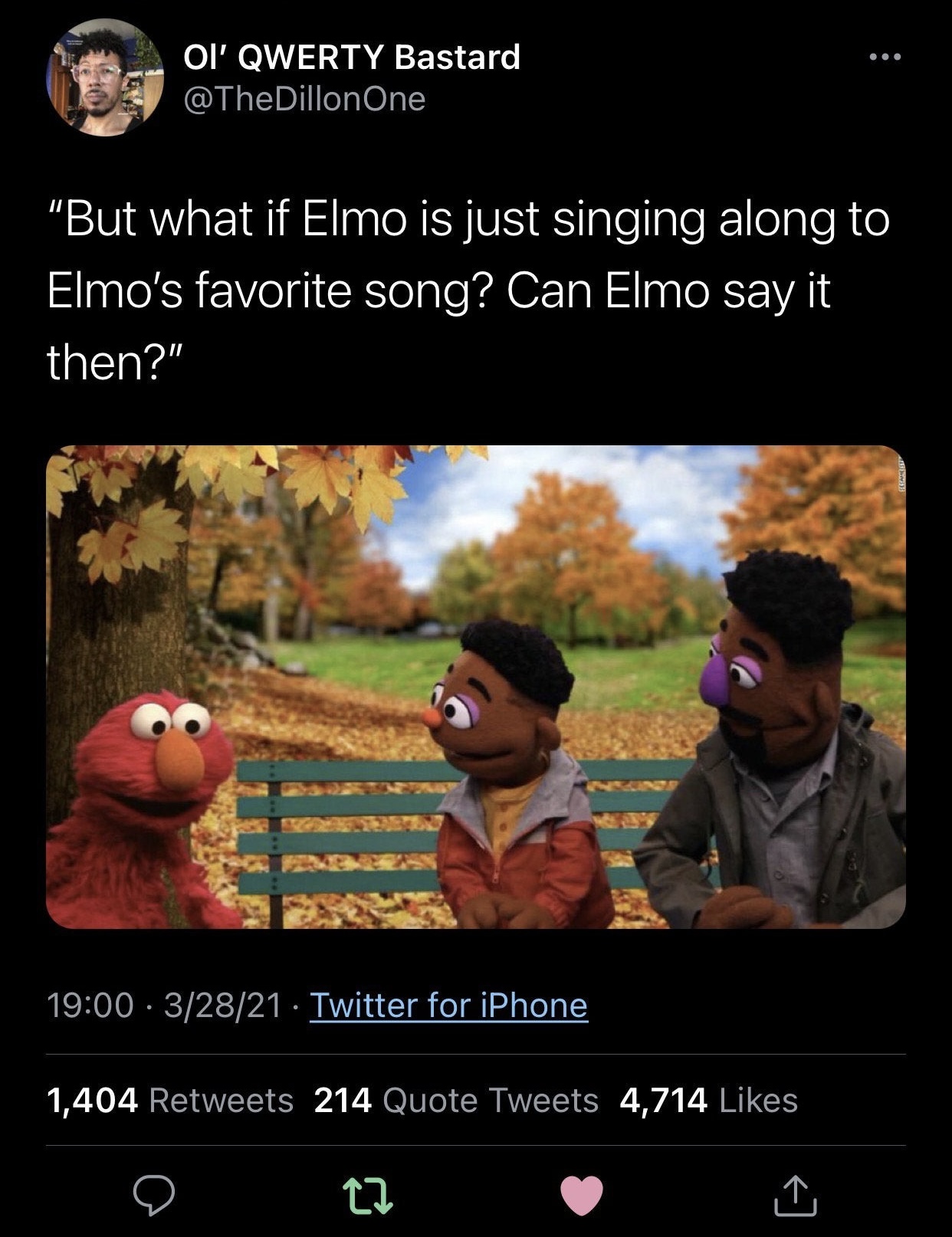Tap the green park bench in the photo
The image size is (952, 1237).
[337, 820]
